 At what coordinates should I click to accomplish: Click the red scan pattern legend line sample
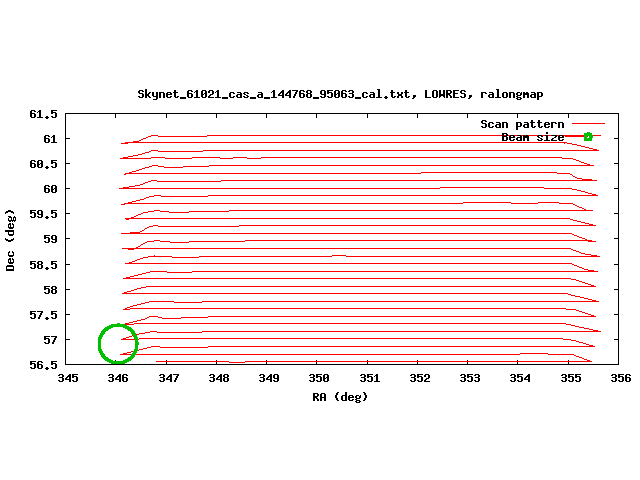pyautogui.click(x=588, y=123)
